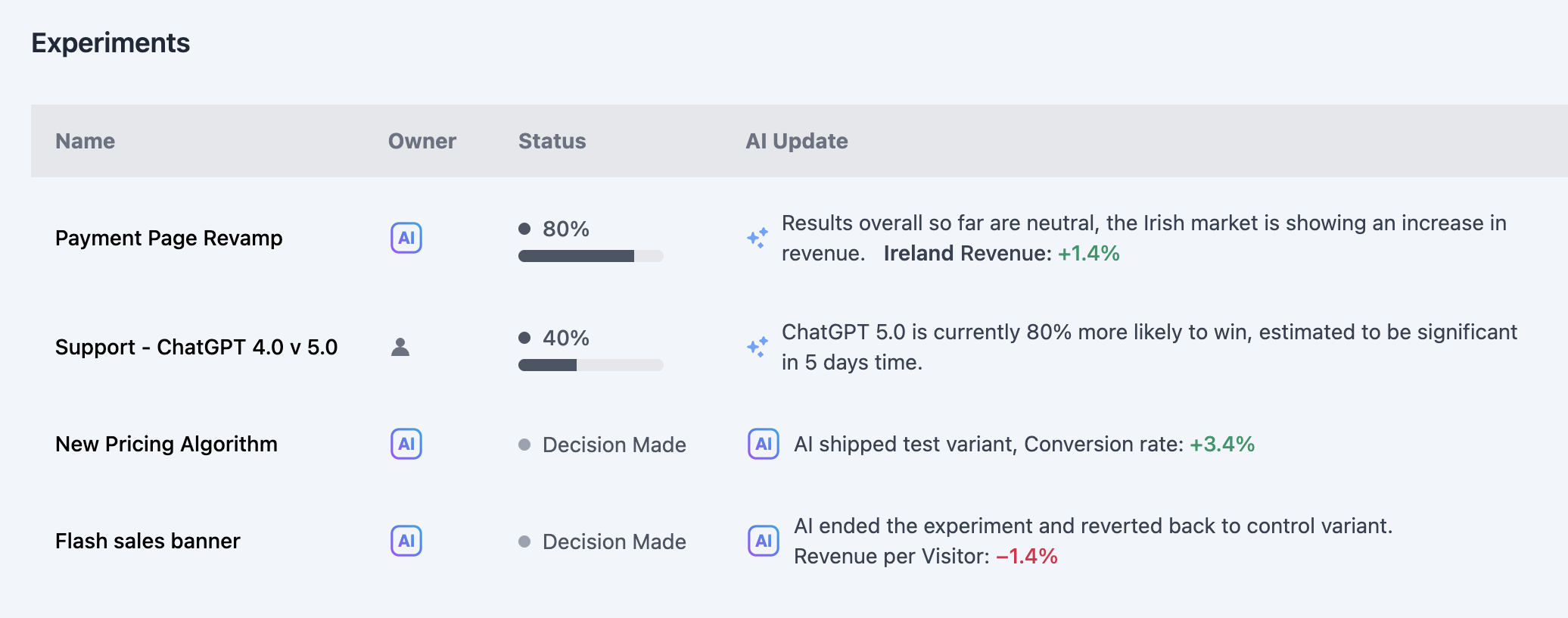Viewport: 1568px width, 618px height.
Task: Click AI owner icon for Flash sales banner
Action: tap(406, 541)
